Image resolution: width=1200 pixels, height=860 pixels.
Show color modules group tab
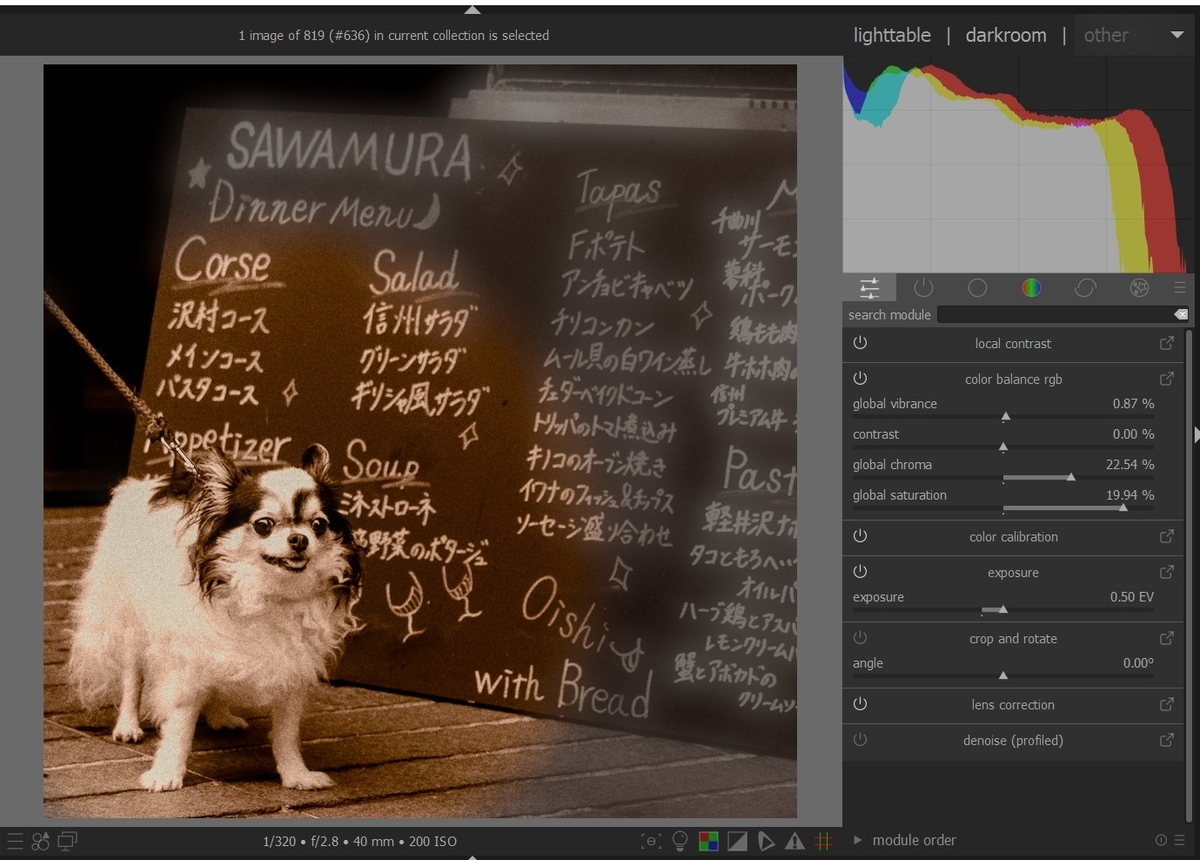(x=1031, y=288)
